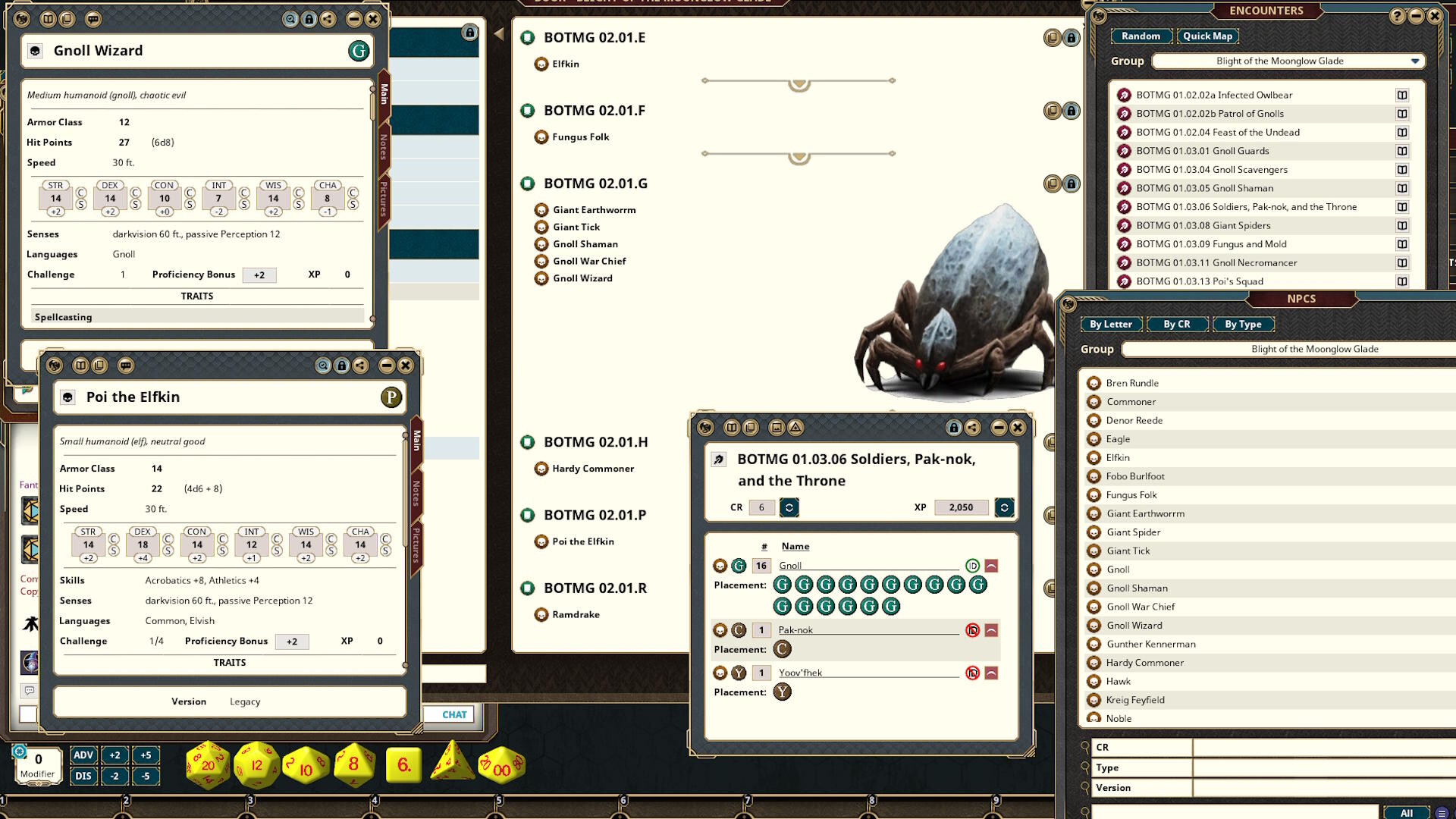Viewport: 1456px width, 819px height.
Task: Click speech bubble icon in Poi the Elfkin toolbar
Action: pos(126,366)
